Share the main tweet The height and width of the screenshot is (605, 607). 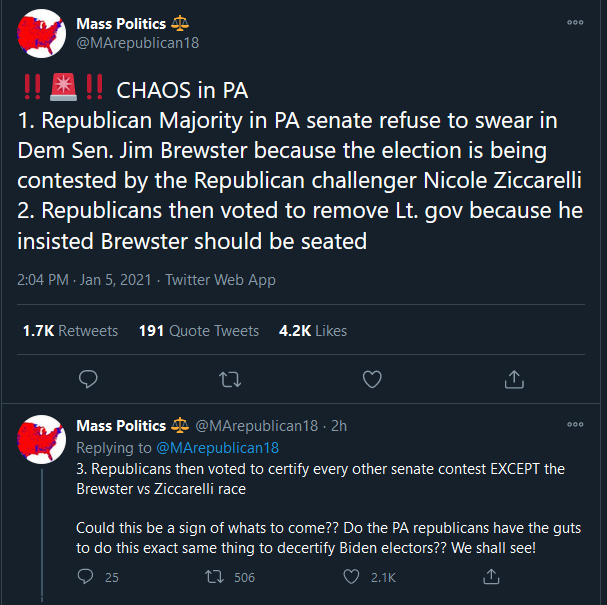(514, 379)
